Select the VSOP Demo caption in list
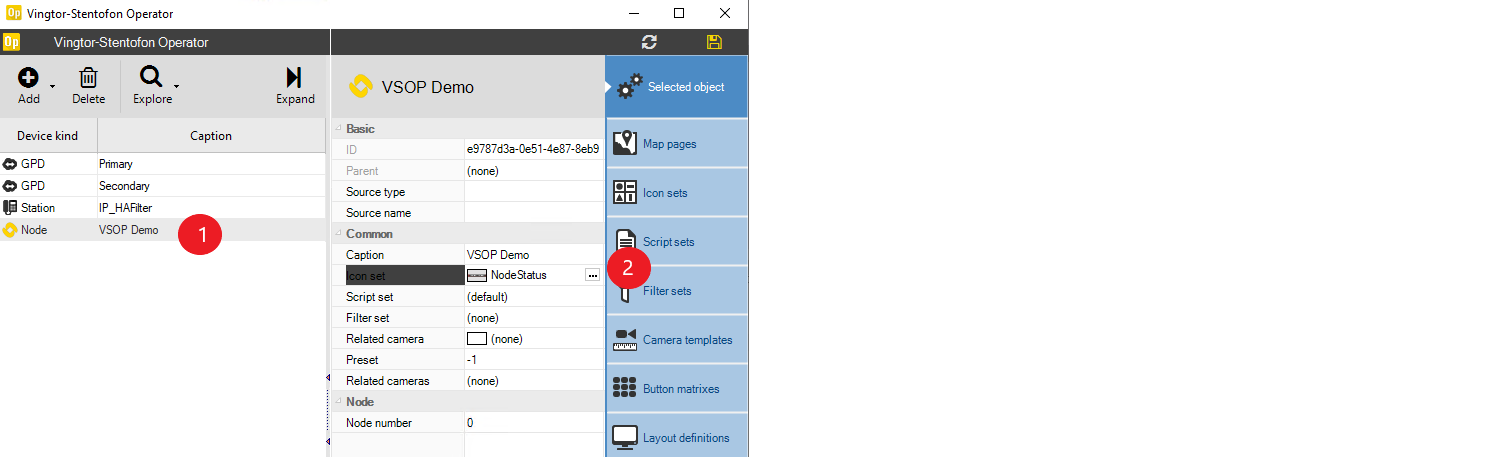Screen dimensions: 1503x457 click(x=128, y=230)
